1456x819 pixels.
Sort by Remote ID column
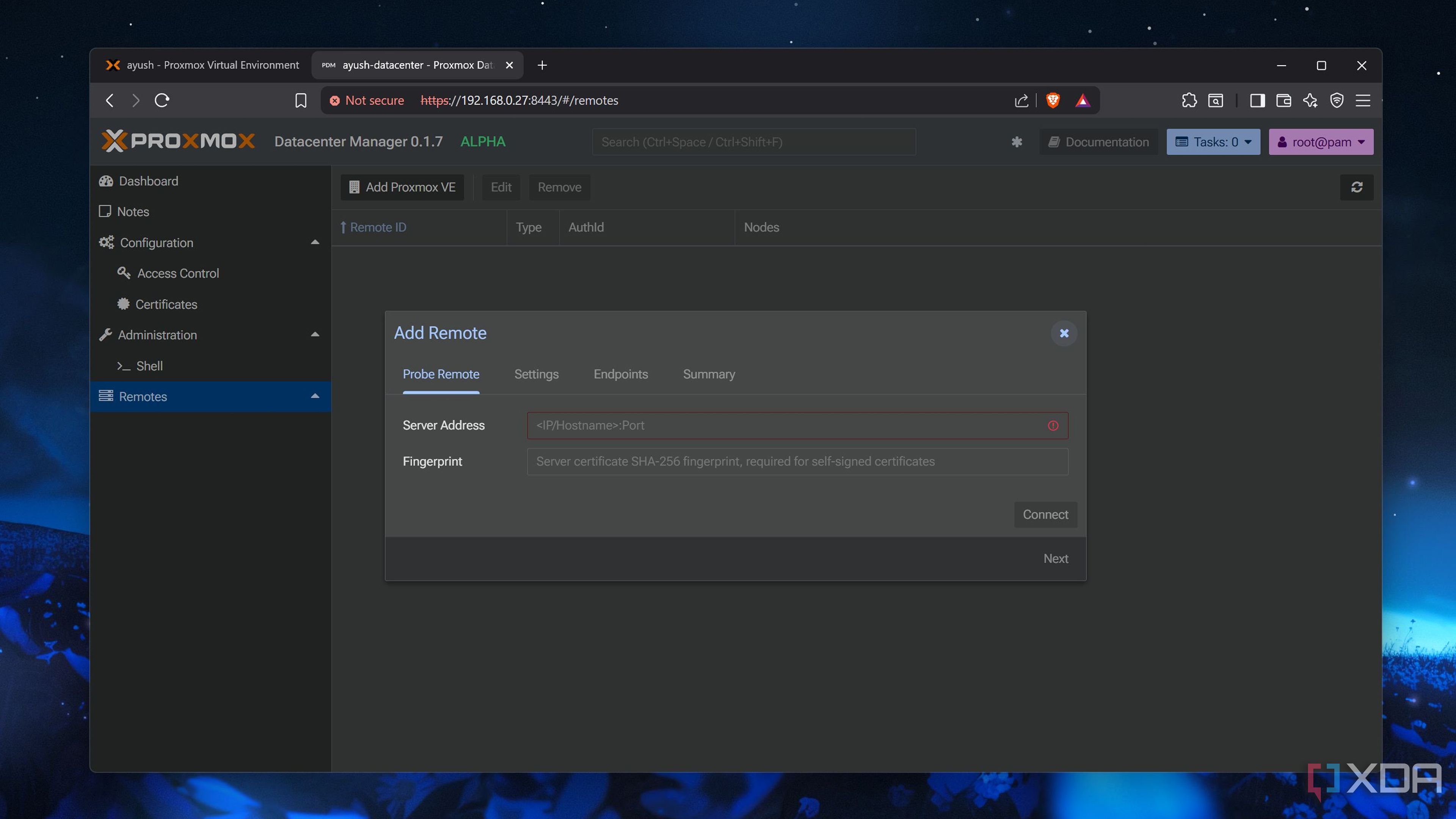[x=419, y=227]
